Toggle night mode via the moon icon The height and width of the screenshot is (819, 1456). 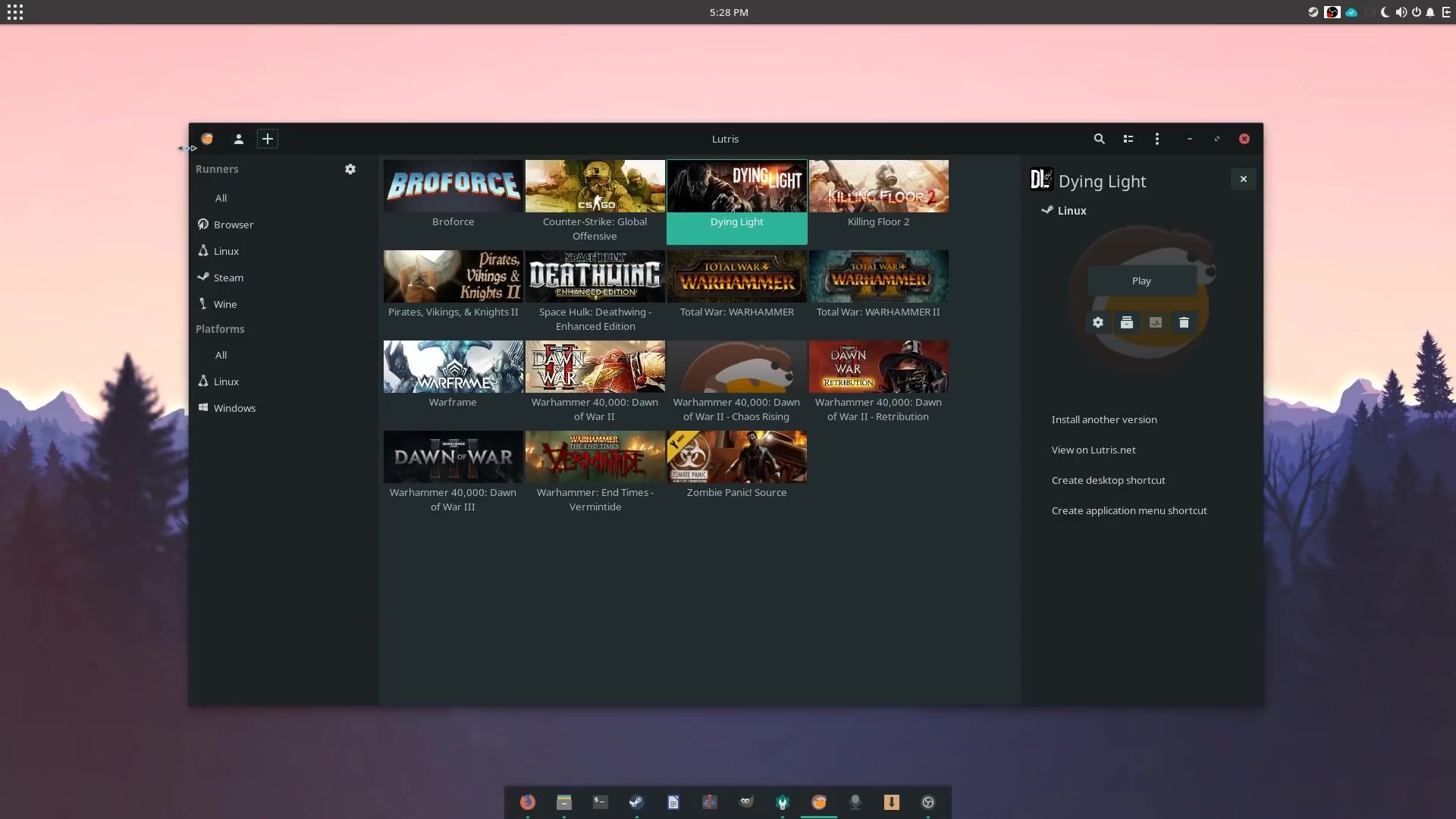(x=1385, y=12)
